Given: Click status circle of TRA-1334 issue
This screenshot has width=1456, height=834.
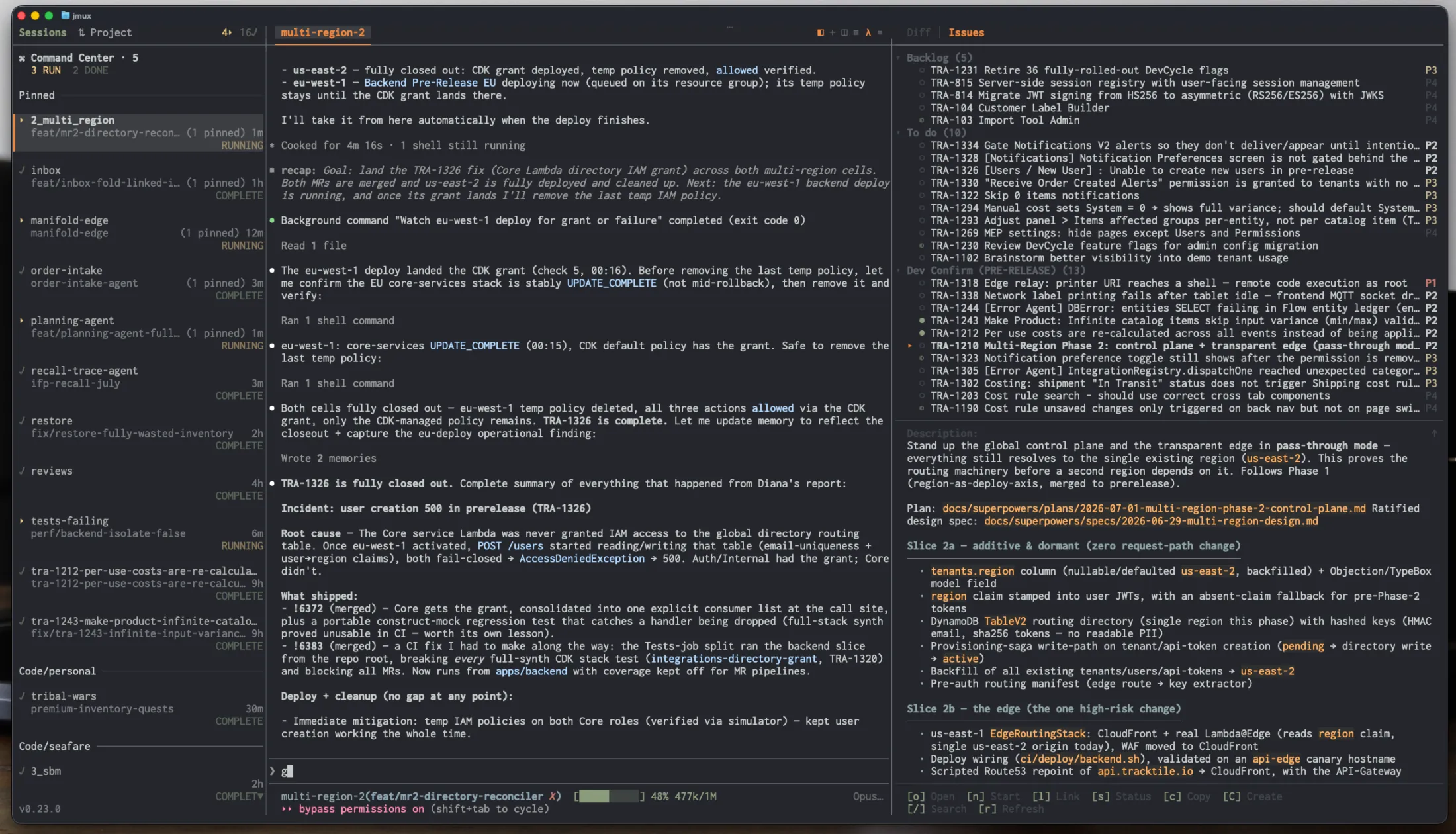Looking at the screenshot, I should coord(921,145).
